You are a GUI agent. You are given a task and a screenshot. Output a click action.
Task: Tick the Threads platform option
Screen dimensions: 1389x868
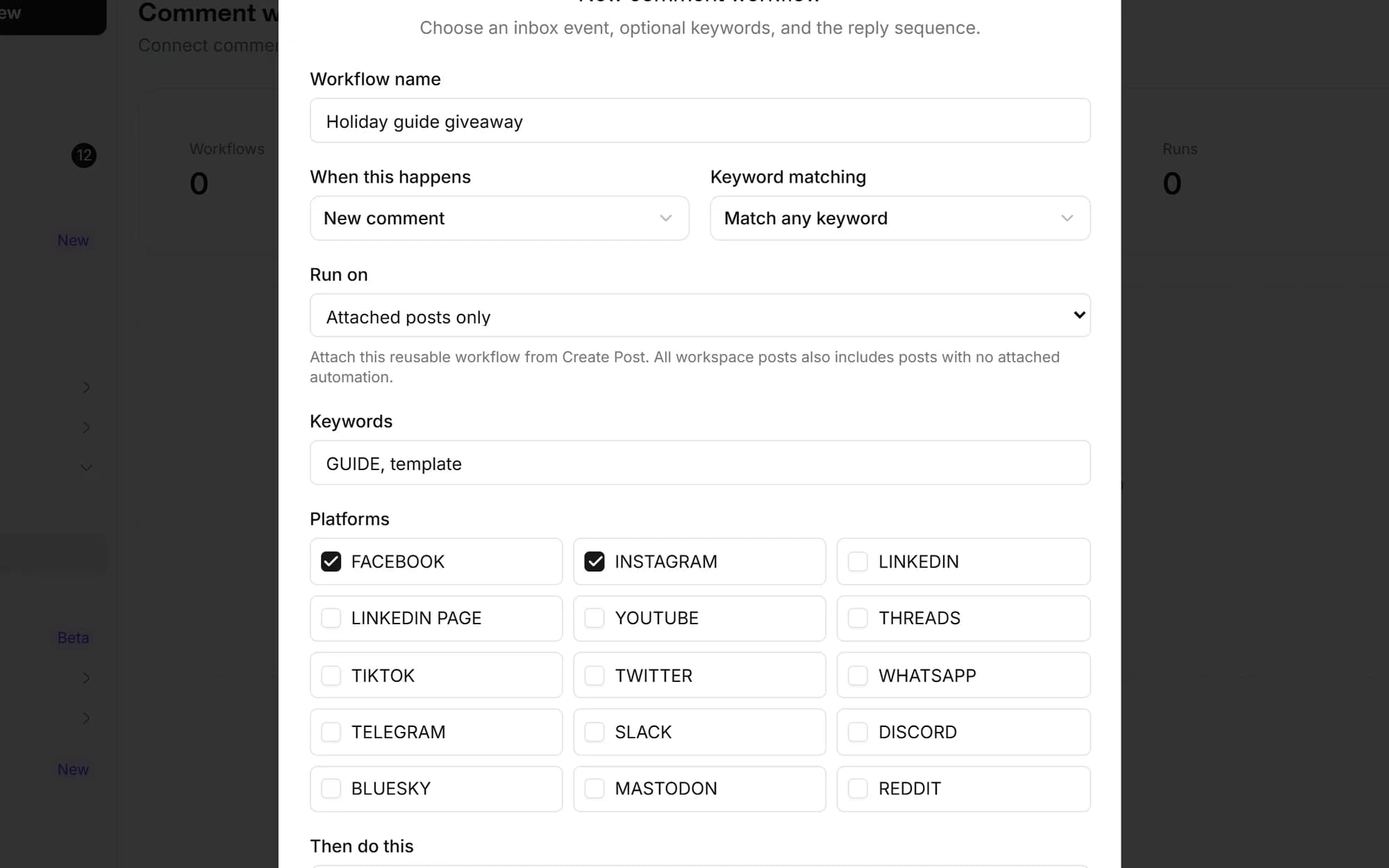pos(858,618)
